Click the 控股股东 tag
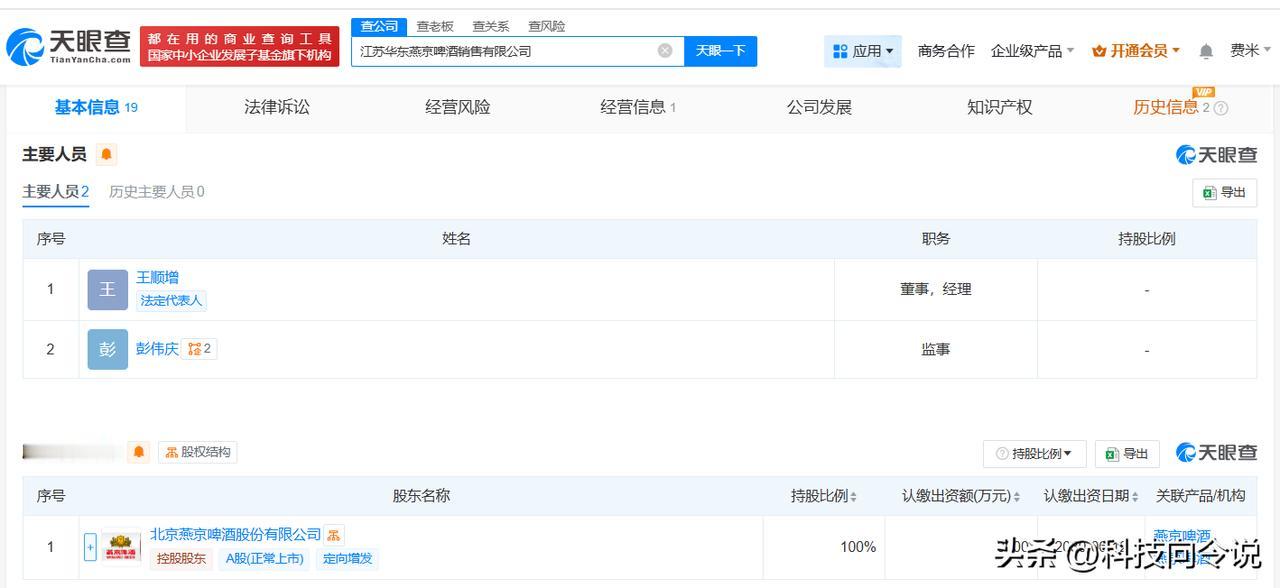Image resolution: width=1280 pixels, height=588 pixels. coord(181,559)
